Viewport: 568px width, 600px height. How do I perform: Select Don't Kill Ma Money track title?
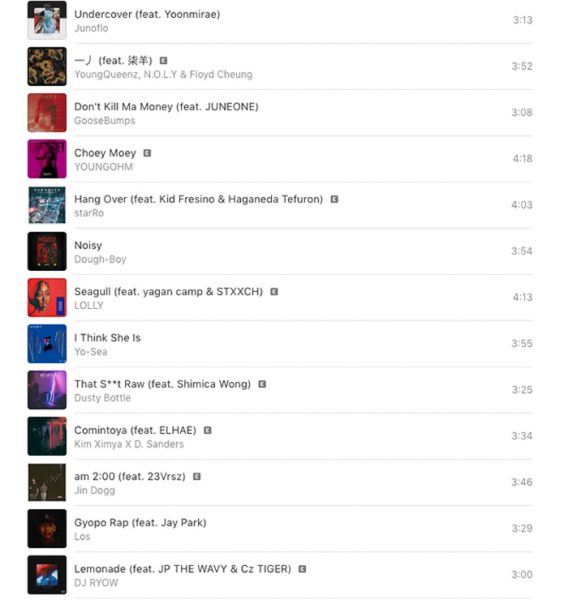[166, 107]
